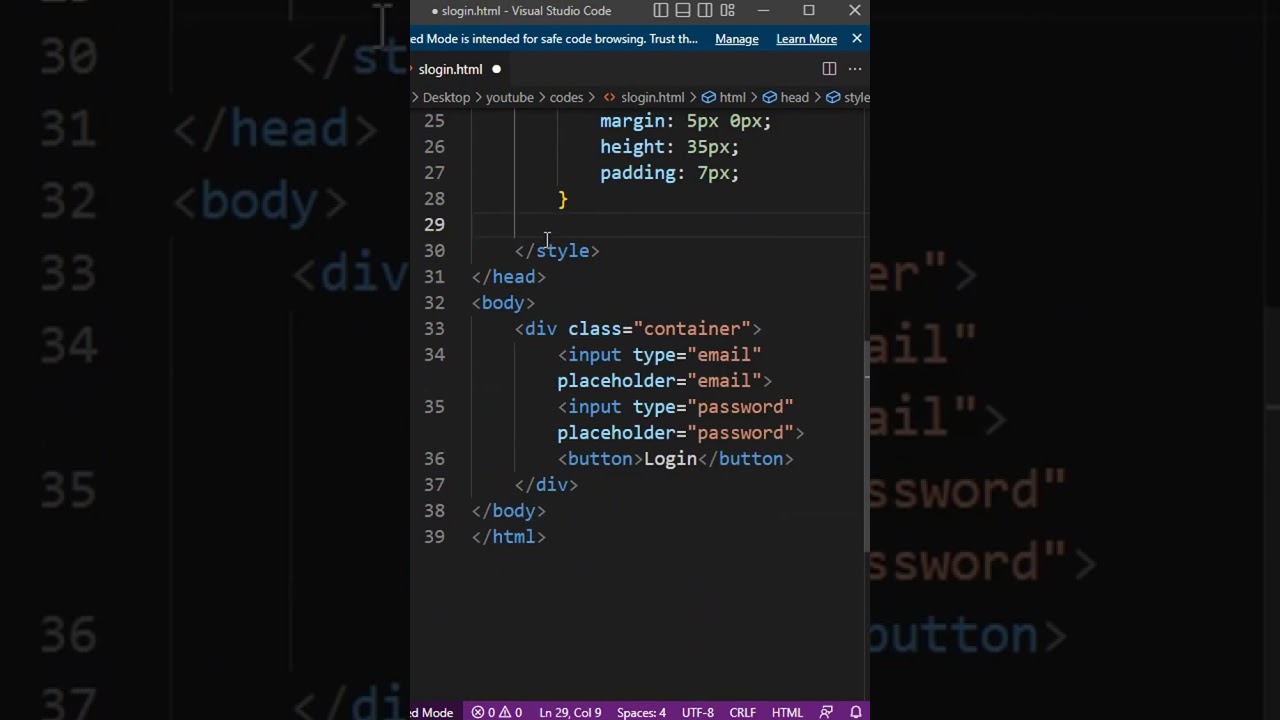Click the div class="container" line

(x=638, y=328)
